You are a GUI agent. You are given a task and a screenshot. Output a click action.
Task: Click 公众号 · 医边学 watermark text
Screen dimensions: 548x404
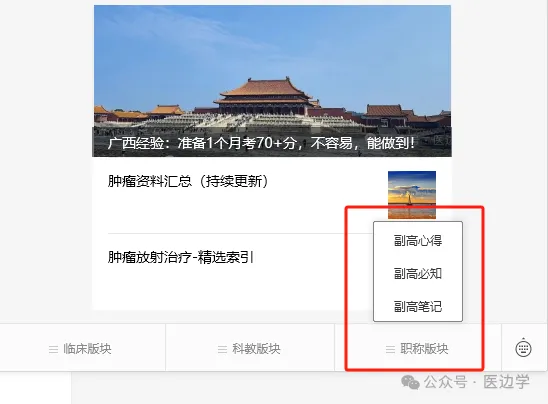(x=477, y=382)
